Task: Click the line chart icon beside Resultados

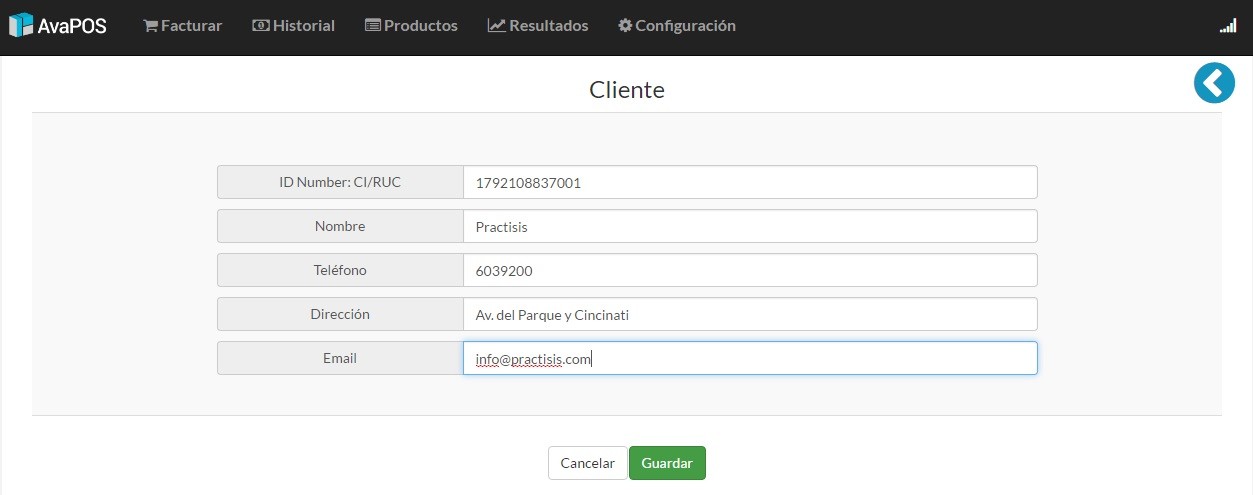Action: (496, 26)
